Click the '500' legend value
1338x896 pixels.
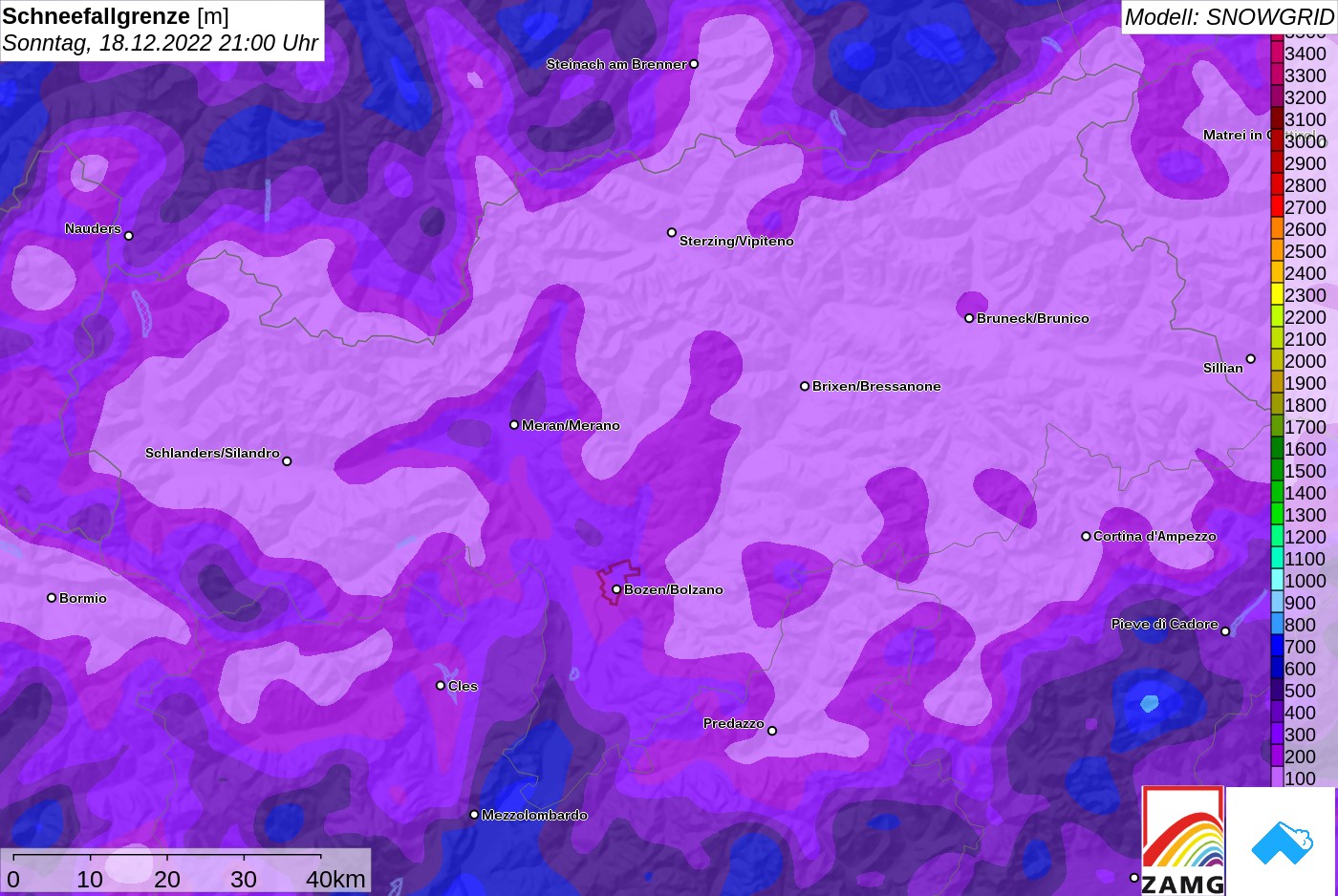1301,691
